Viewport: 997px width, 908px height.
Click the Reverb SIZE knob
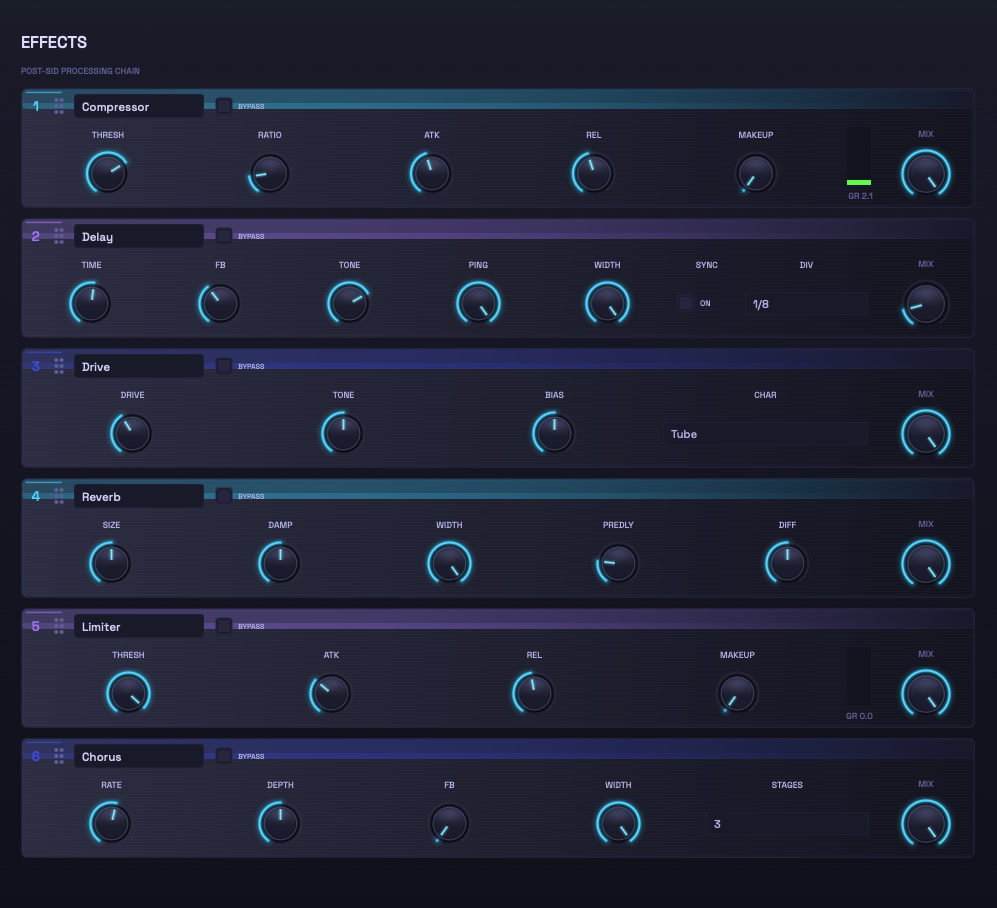coord(111,563)
